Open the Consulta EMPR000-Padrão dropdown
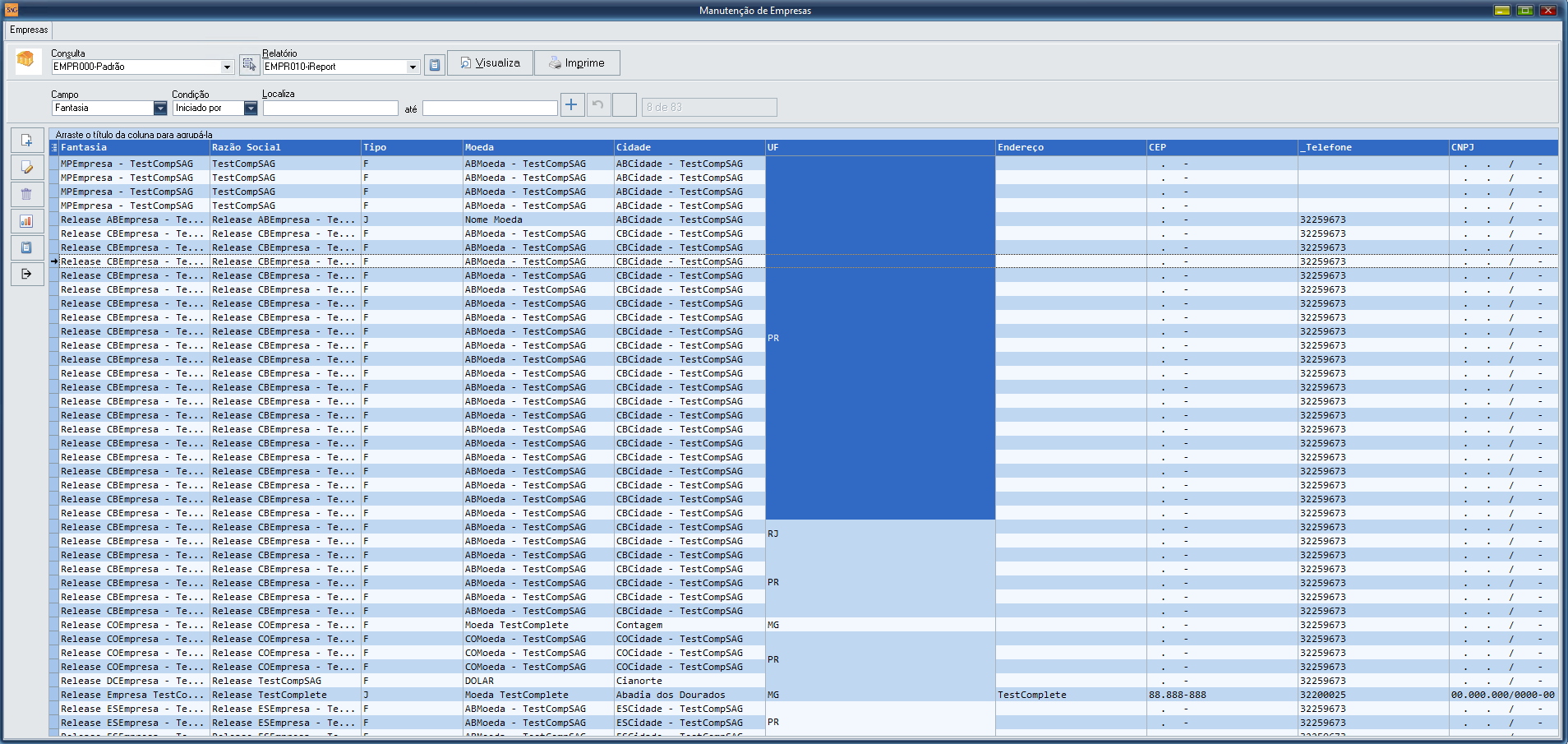The width and height of the screenshot is (1568, 744). (x=227, y=67)
